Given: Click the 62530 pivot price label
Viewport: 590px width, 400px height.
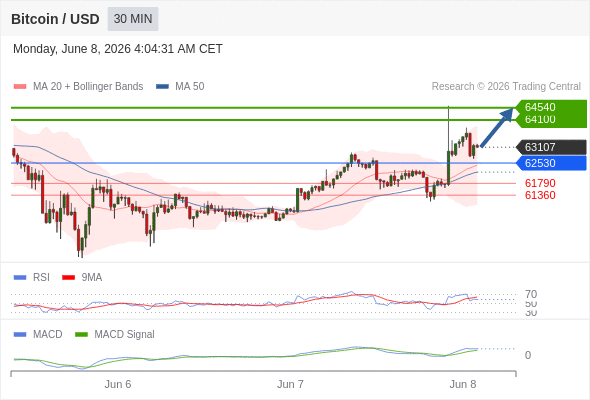Looking at the screenshot, I should point(551,163).
